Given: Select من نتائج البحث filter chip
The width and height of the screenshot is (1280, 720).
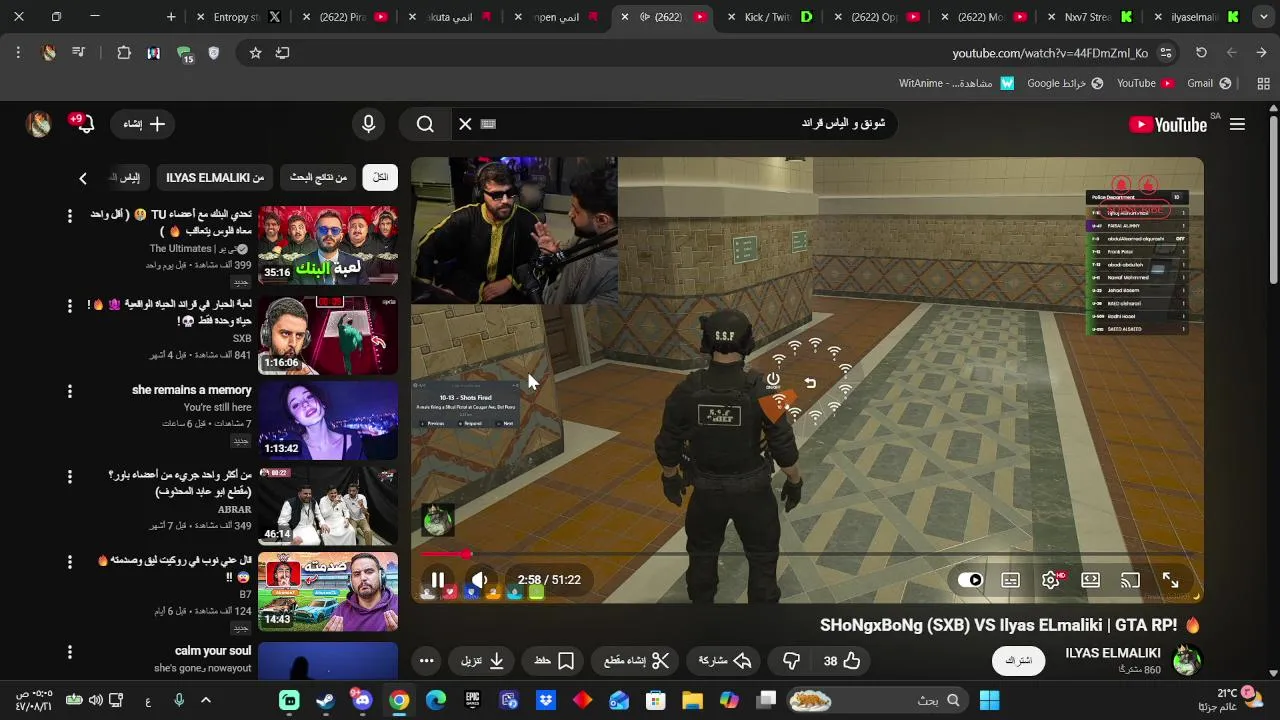Looking at the screenshot, I should coord(318,177).
